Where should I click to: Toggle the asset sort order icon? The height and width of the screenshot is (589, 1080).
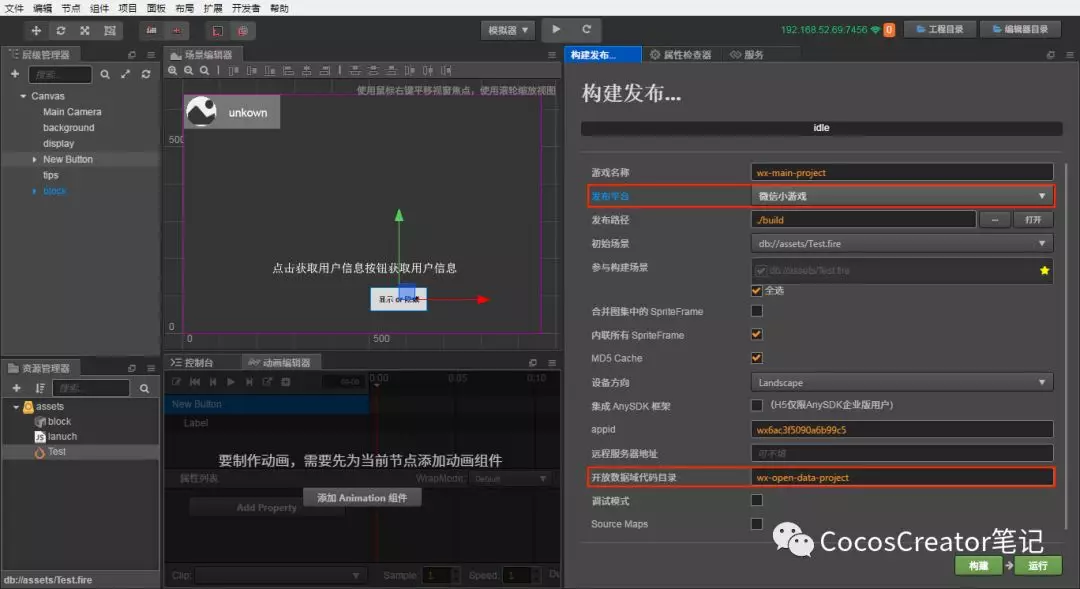(40, 388)
